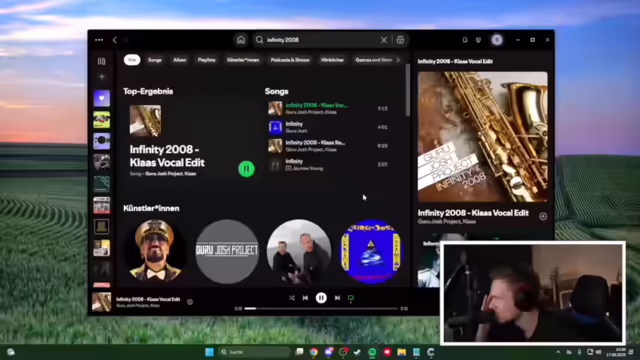Viewport: 640px width, 360px height.
Task: Open Google Chrome from taskbar
Action: tap(313, 352)
